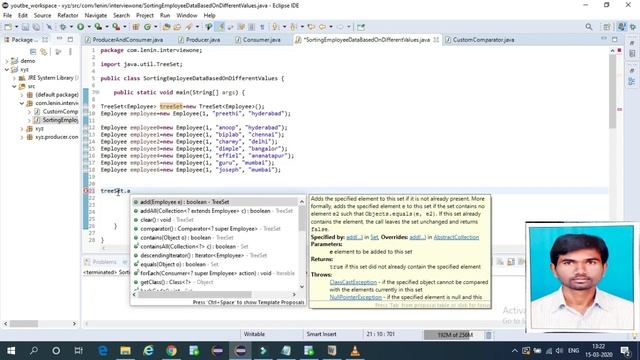640x360 pixels.
Task: Click the Open Type toolbar icon
Action: point(166,27)
